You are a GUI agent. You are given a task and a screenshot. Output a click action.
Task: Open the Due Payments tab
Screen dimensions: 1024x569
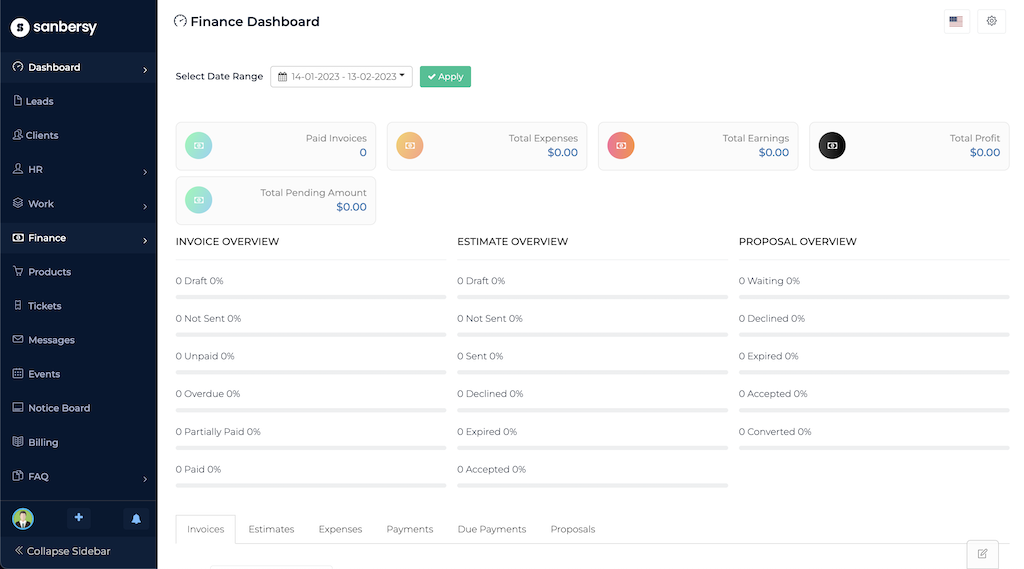coord(491,529)
